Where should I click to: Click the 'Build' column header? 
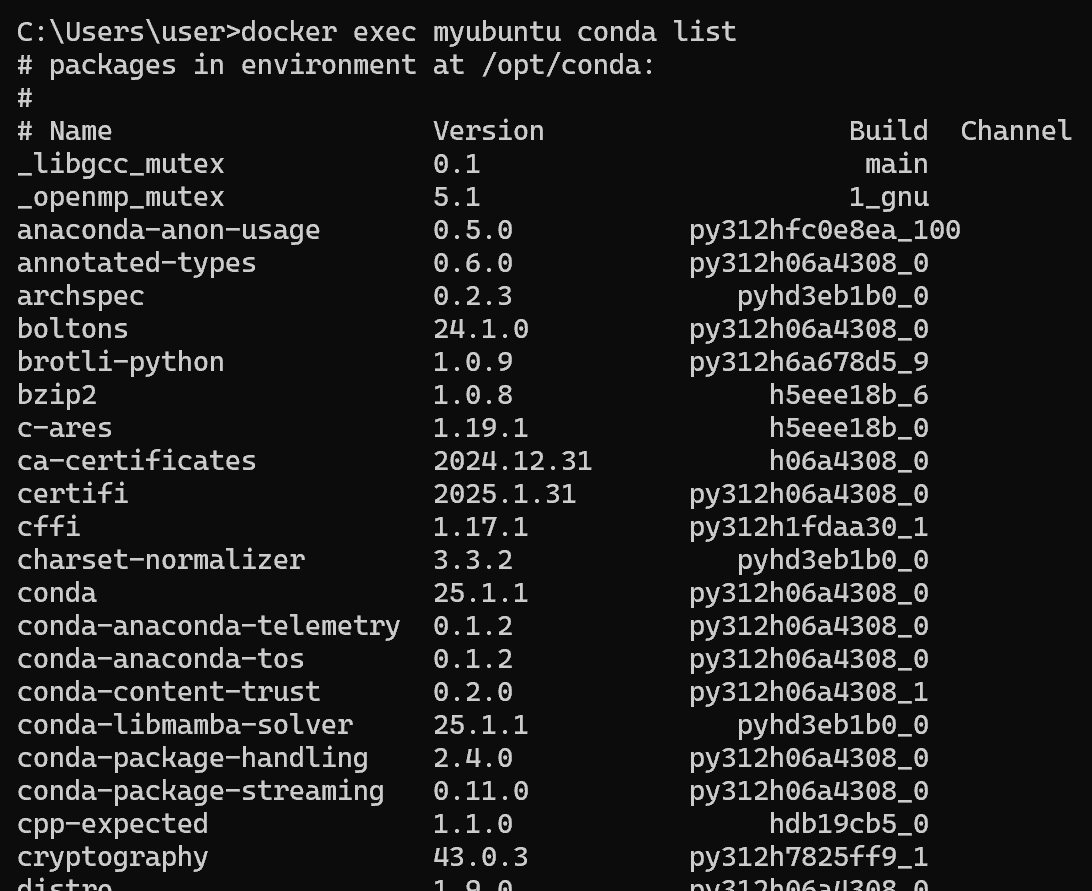pyautogui.click(x=888, y=131)
